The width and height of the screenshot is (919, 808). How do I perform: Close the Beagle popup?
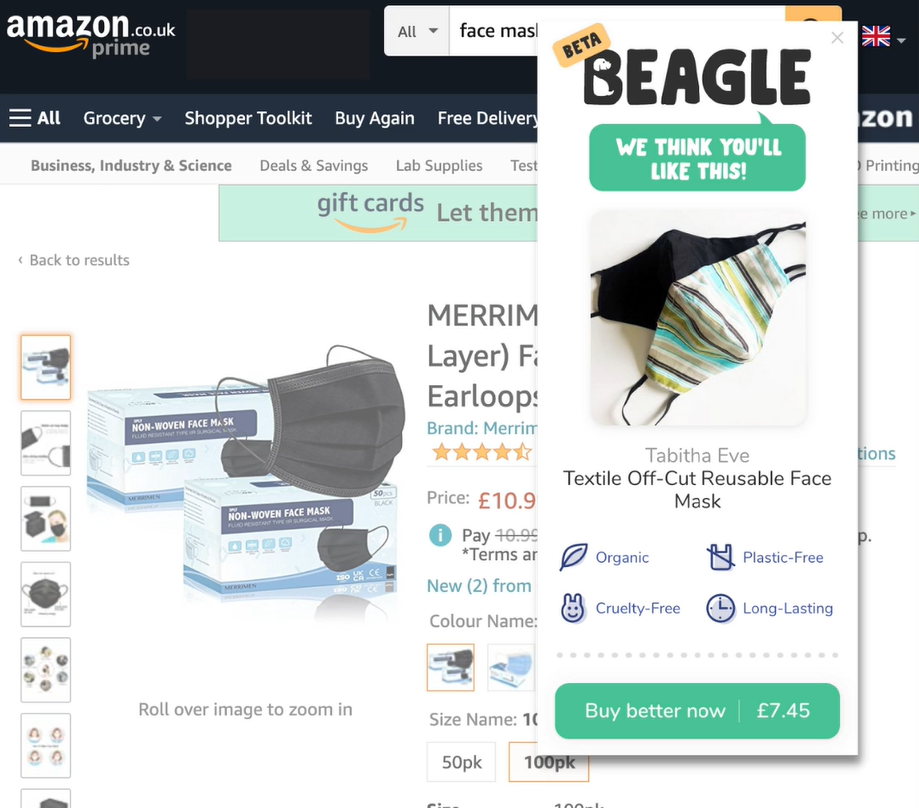[837, 38]
